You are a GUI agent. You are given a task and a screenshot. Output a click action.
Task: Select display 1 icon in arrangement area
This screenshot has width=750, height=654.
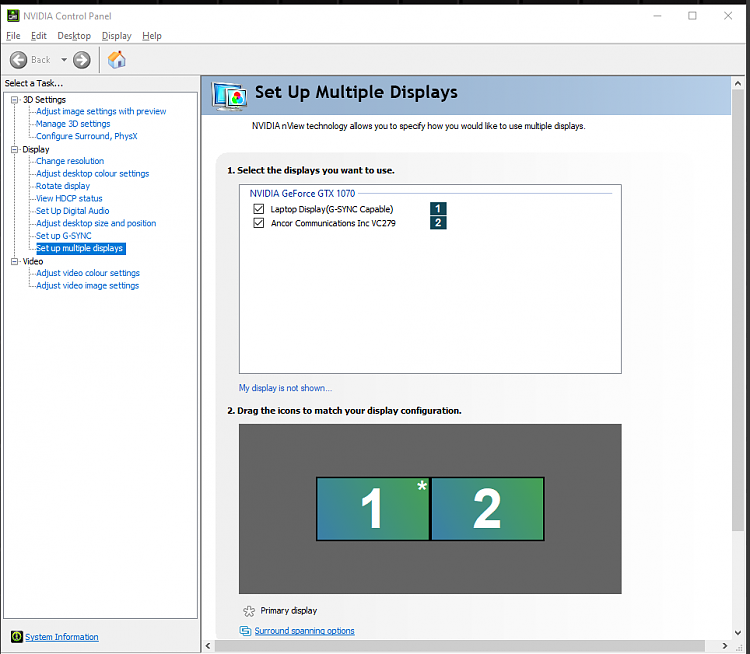pos(373,509)
